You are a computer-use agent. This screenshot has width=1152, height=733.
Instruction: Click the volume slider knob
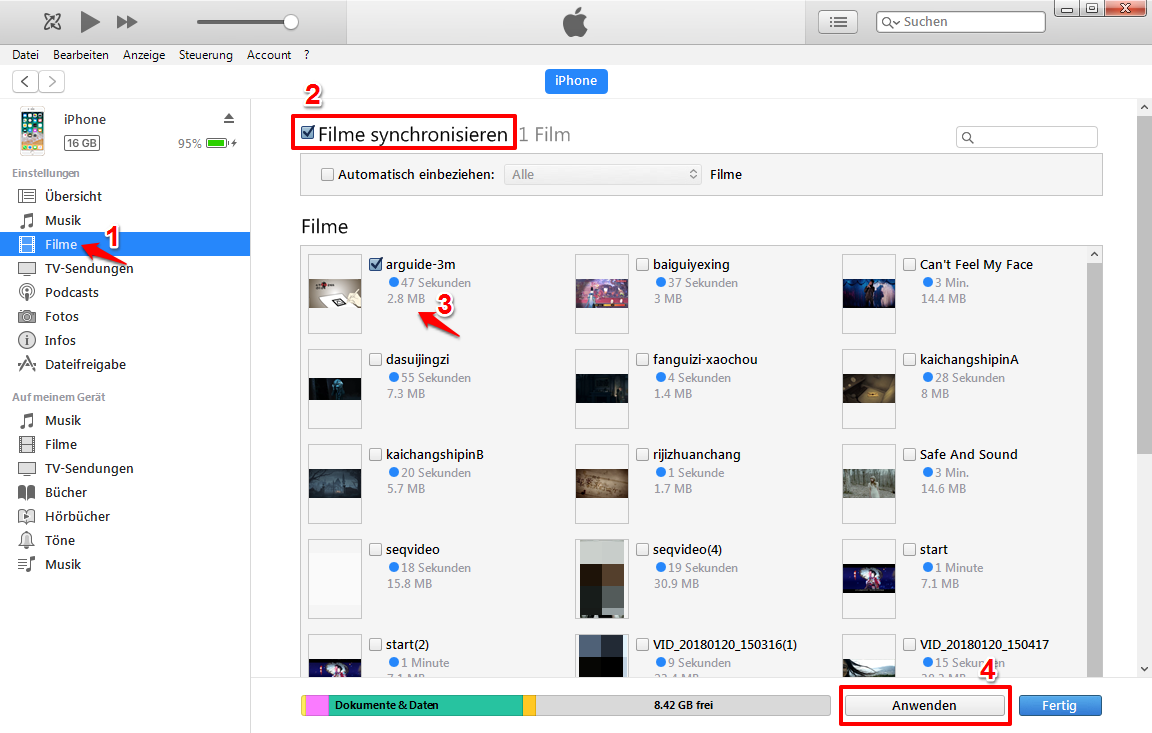pos(291,22)
